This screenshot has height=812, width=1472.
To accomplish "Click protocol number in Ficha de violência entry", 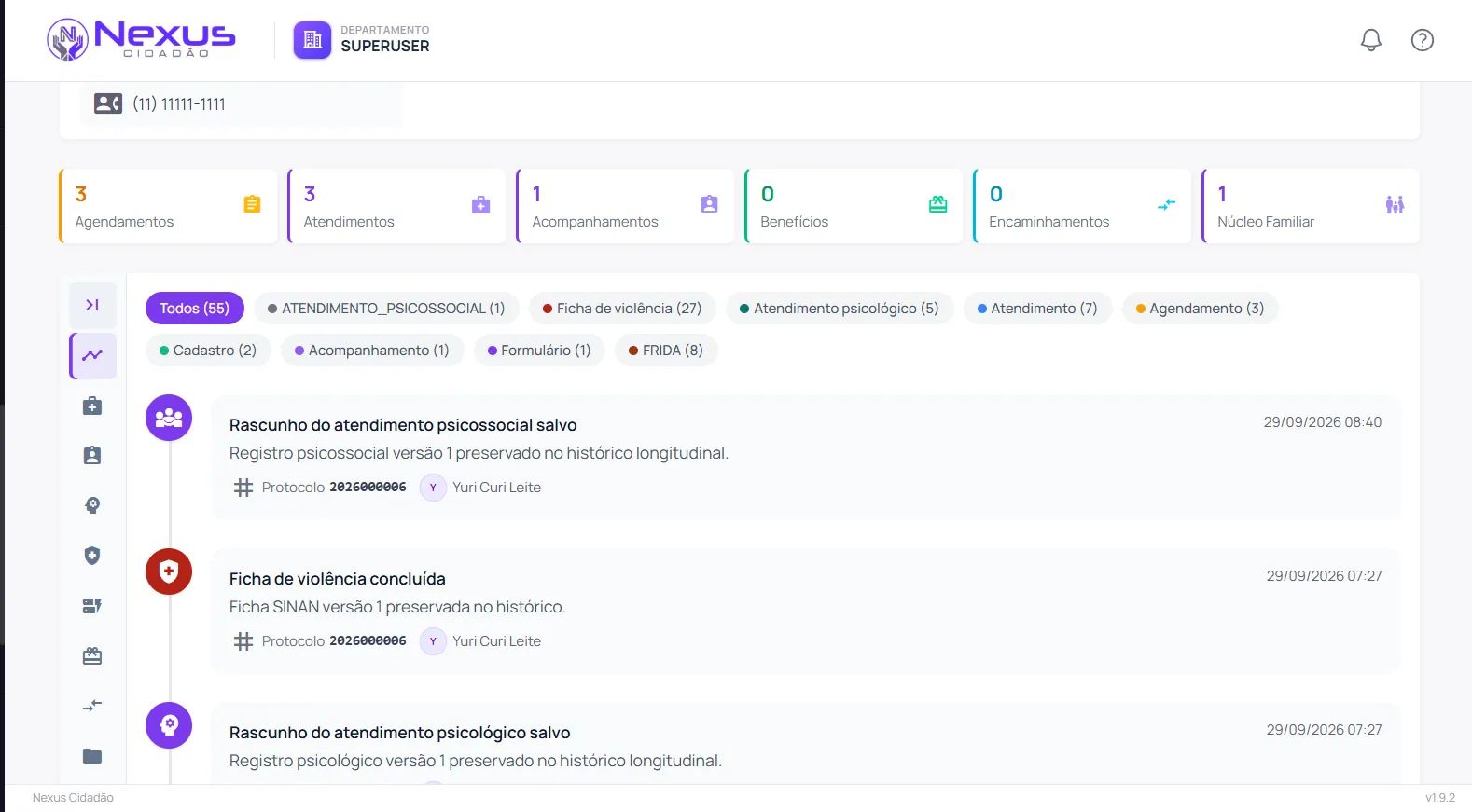I will (368, 641).
